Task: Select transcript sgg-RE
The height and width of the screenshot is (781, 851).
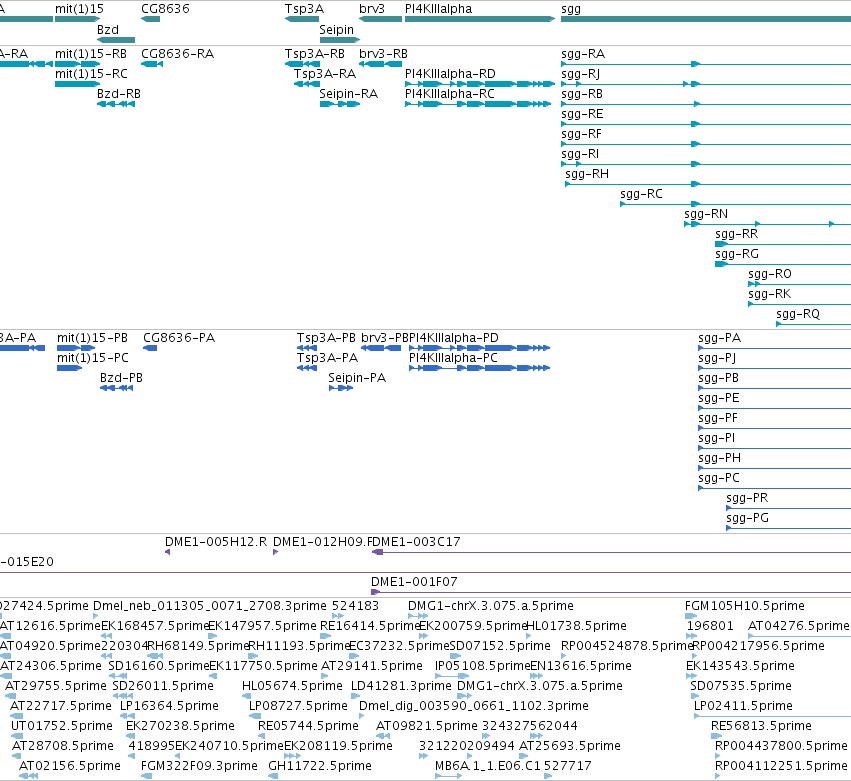Action: (x=706, y=124)
